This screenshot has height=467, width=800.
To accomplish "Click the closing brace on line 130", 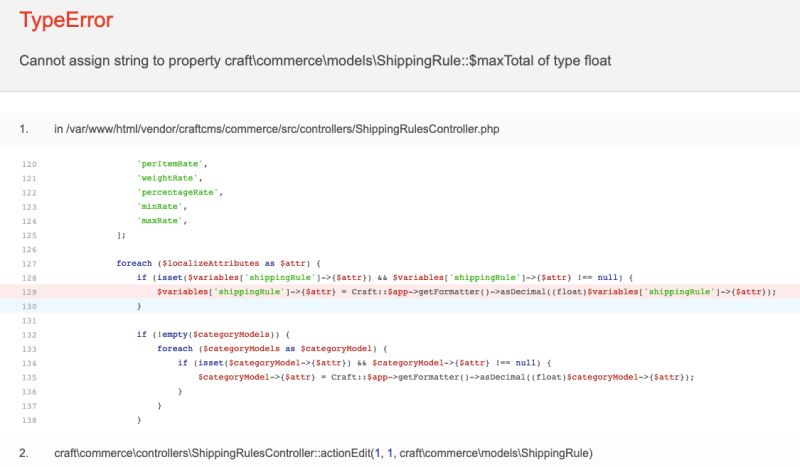I will coord(139,306).
